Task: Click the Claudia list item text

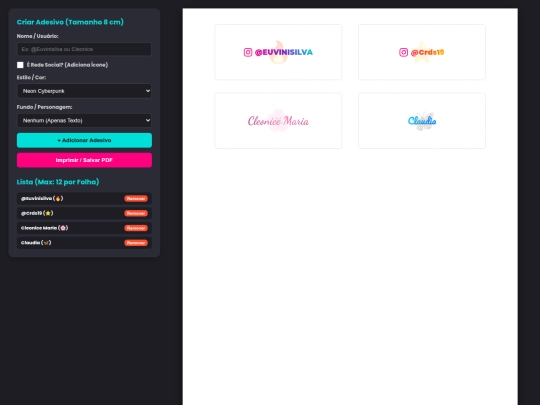Action: [36, 243]
